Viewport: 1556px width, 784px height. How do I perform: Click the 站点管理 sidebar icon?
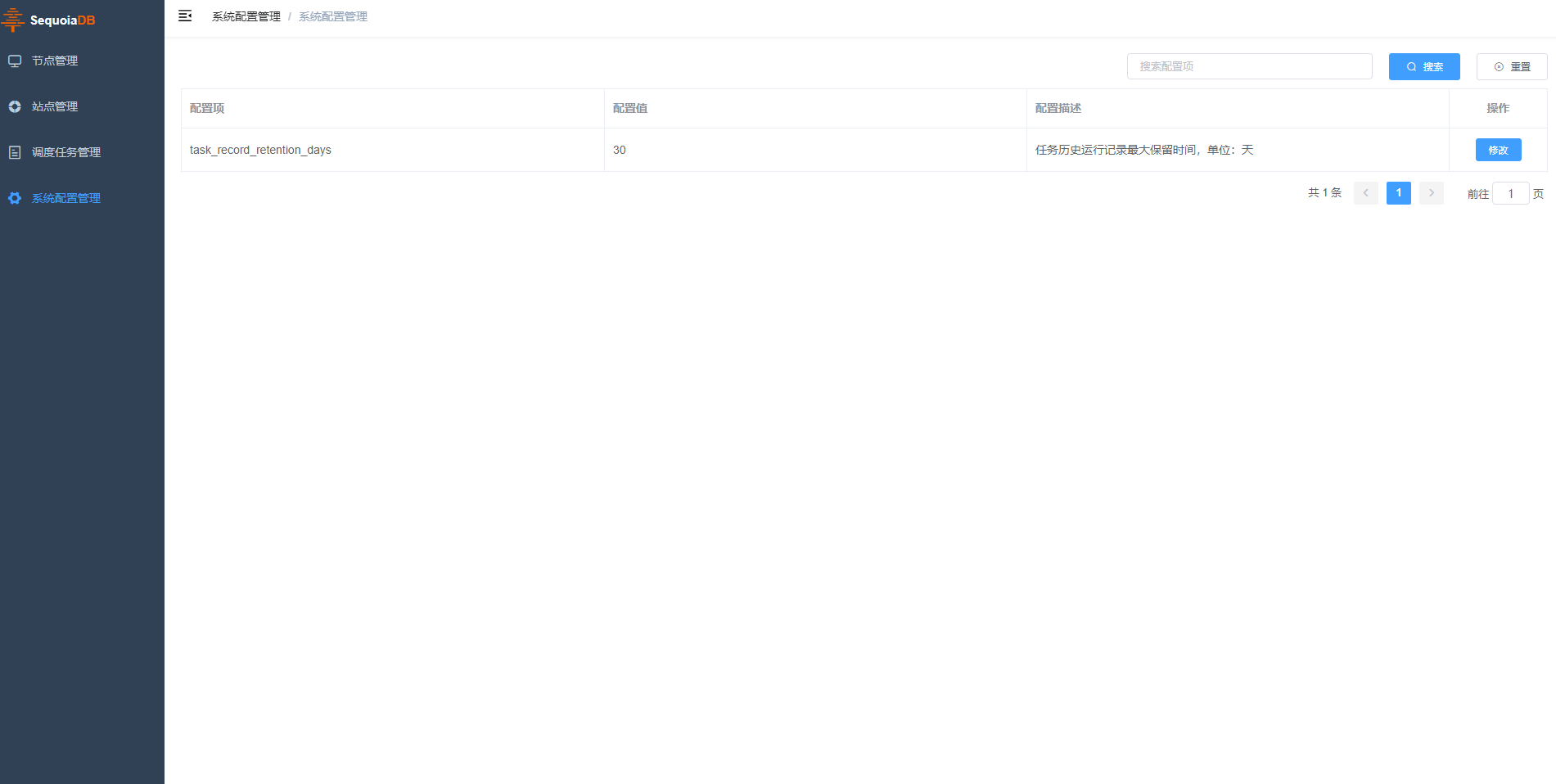pos(15,106)
